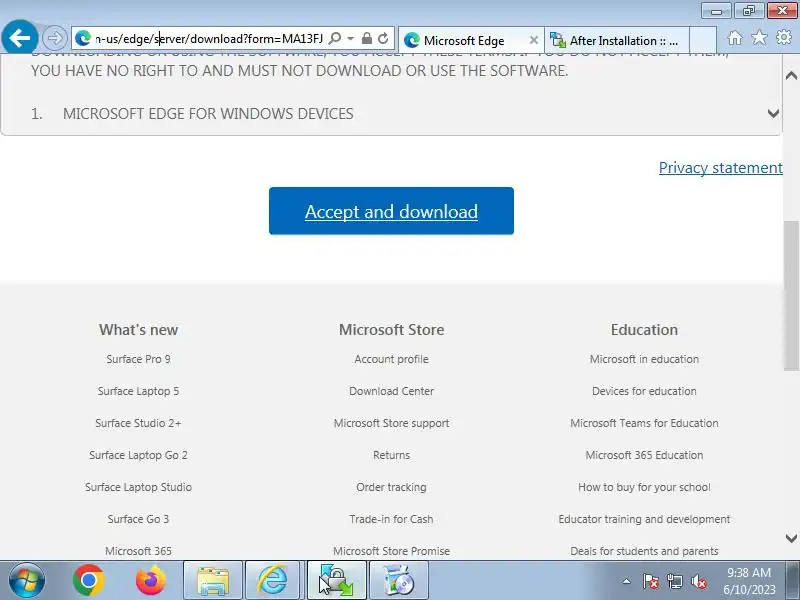The width and height of the screenshot is (800, 600).
Task: Click the search magnifier in address bar
Action: coord(335,38)
